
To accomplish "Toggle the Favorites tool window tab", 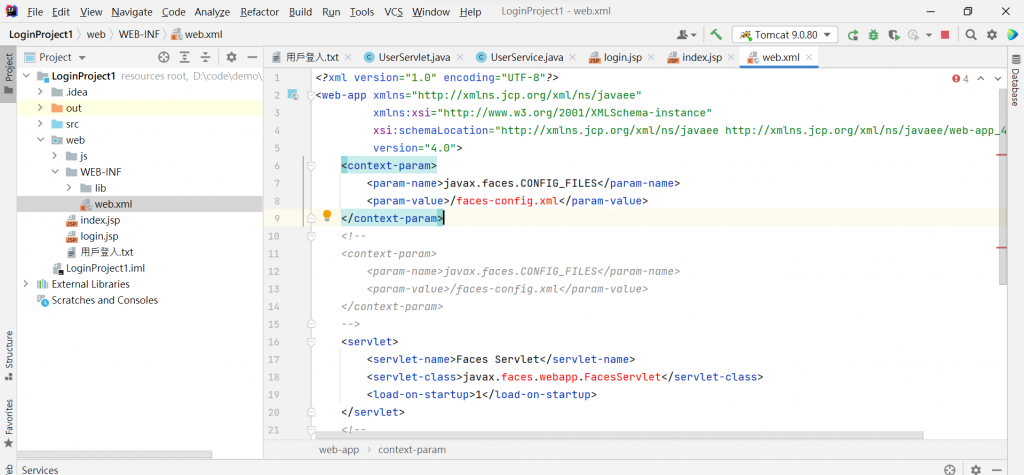I will point(8,422).
